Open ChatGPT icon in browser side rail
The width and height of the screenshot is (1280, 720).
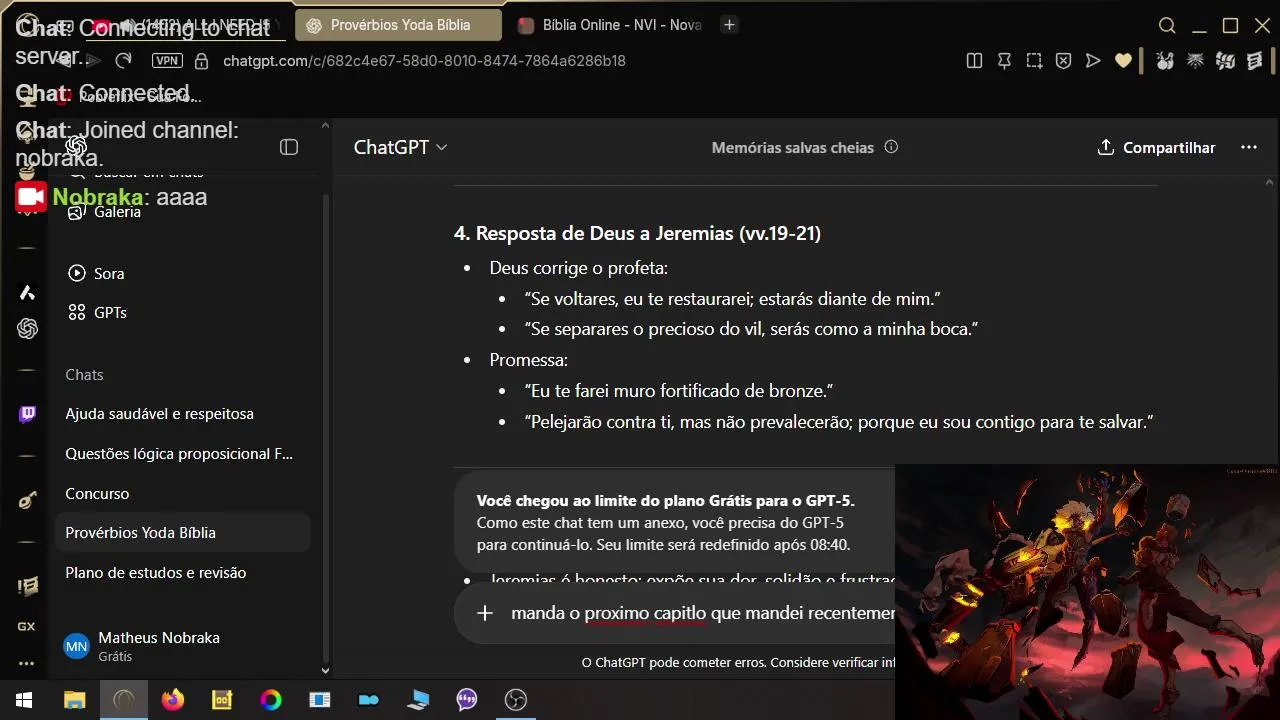[27, 328]
